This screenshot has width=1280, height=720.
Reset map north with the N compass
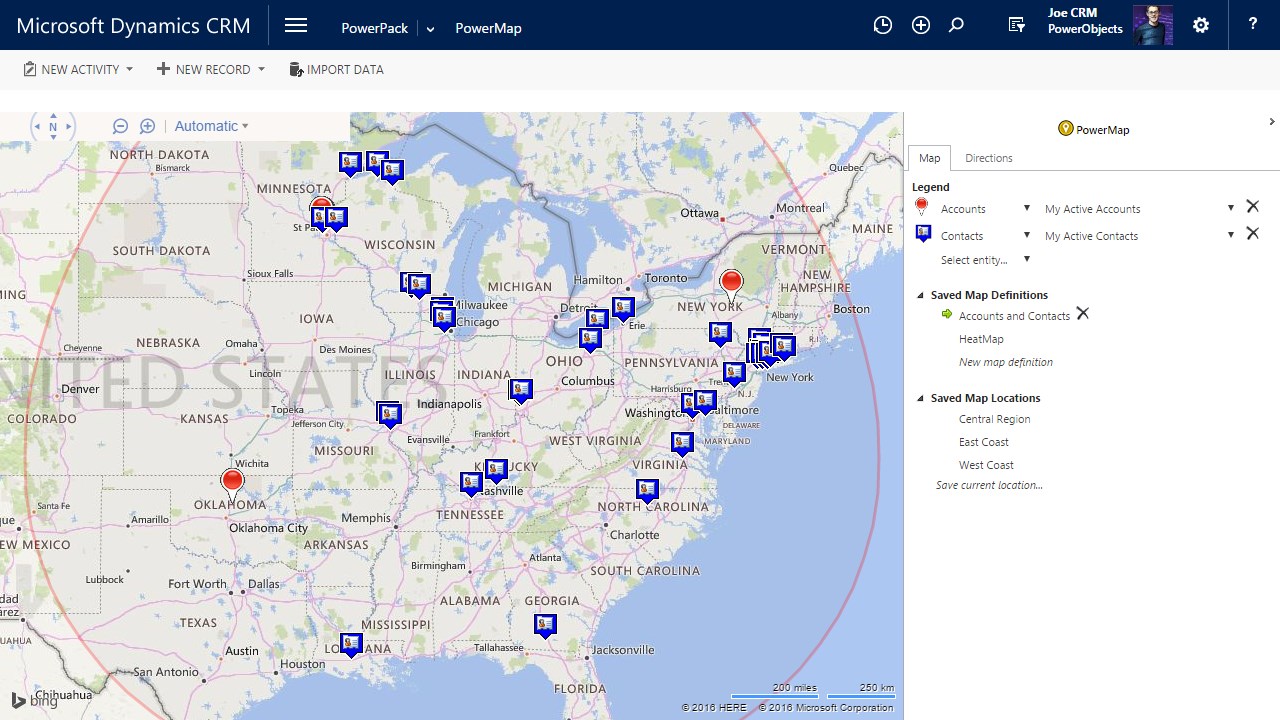tap(53, 127)
